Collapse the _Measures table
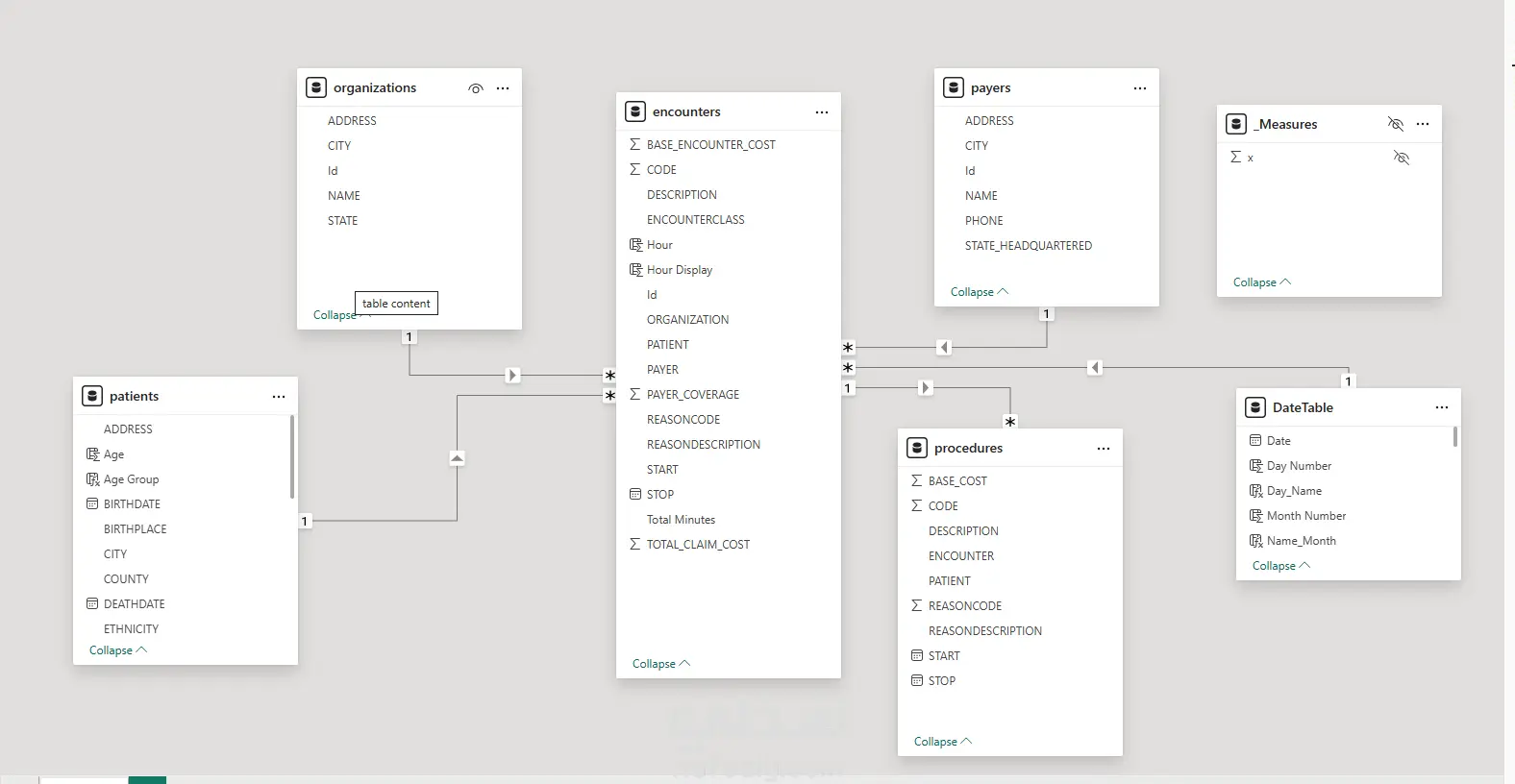The height and width of the screenshot is (784, 1515). click(1262, 282)
